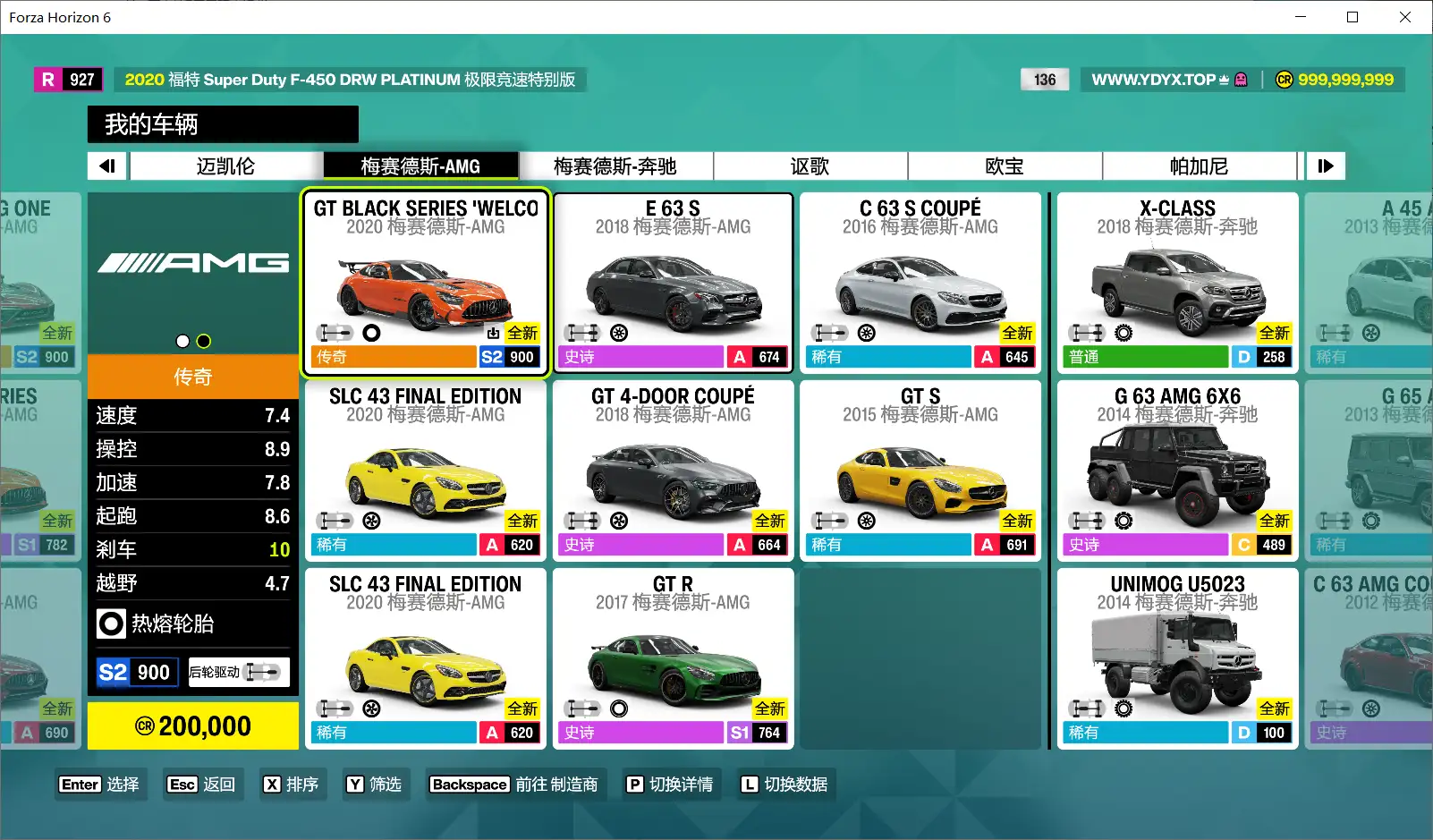The width and height of the screenshot is (1433, 840).
Task: Switch to the 梅赛德斯-AMG tab
Action: tap(420, 166)
